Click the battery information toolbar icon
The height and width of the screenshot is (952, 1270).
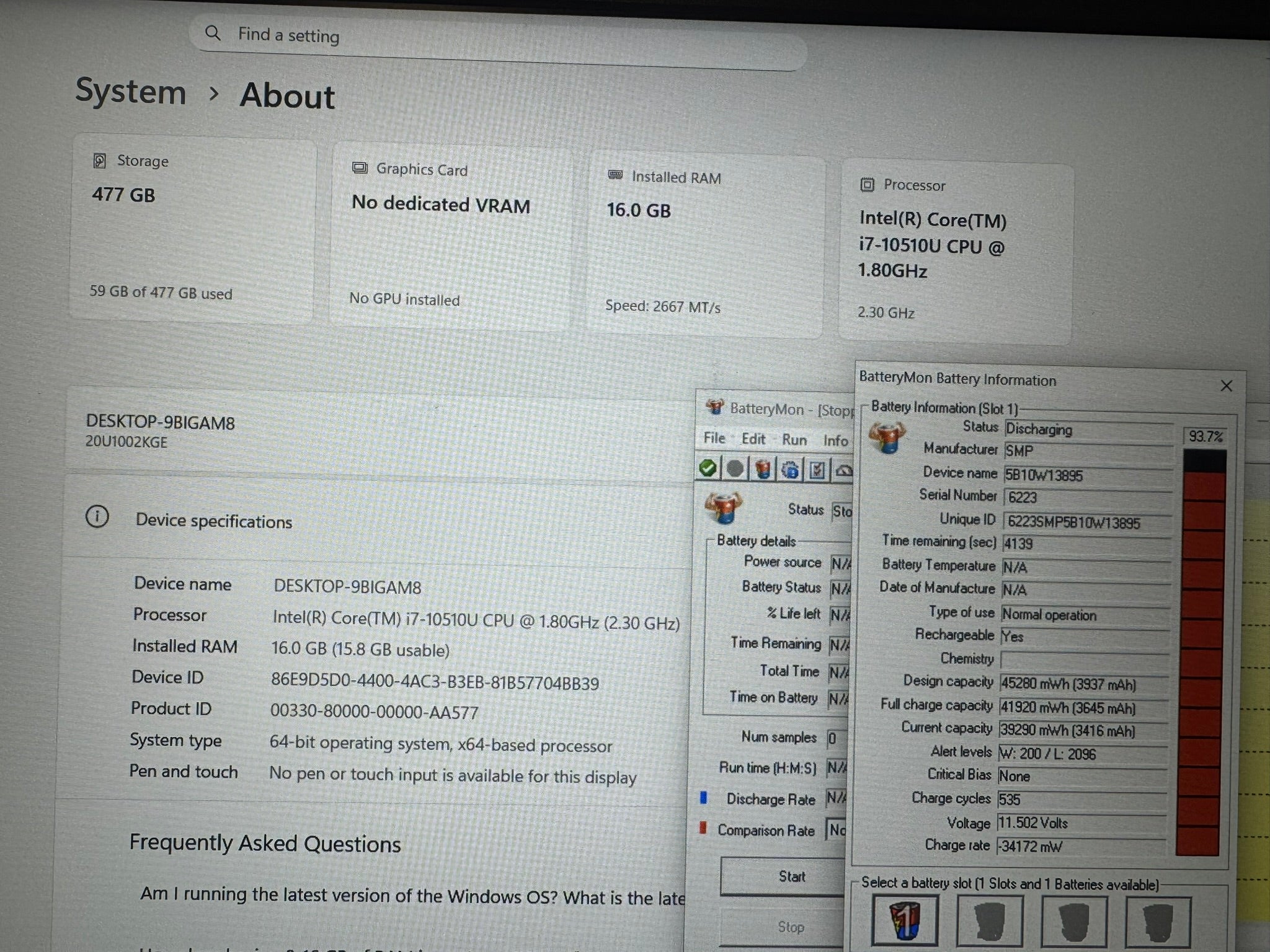[x=763, y=470]
